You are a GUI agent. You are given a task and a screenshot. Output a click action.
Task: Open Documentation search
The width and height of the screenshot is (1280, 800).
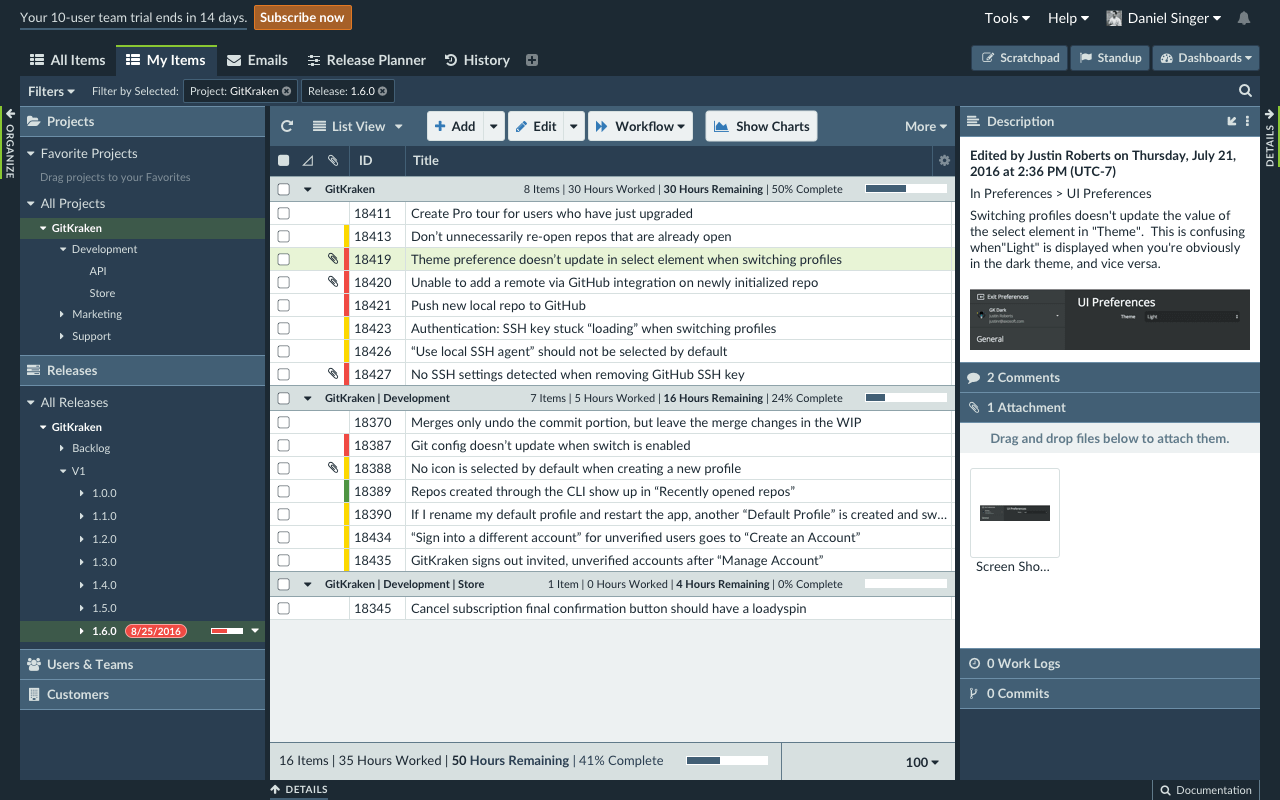tap(1206, 790)
